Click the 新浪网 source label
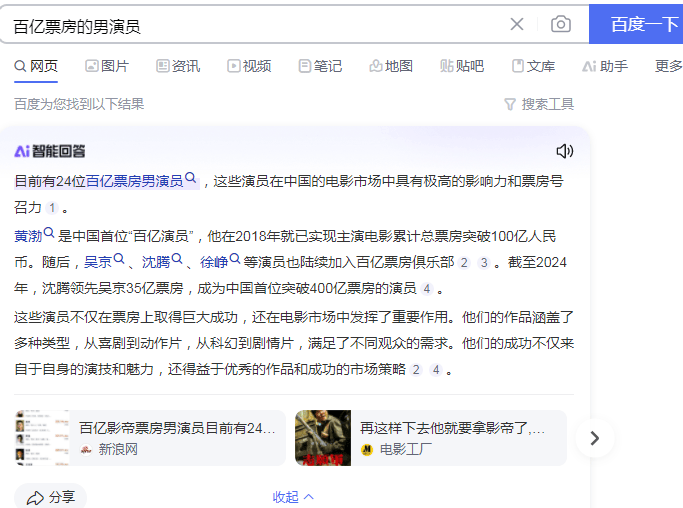 pos(118,449)
